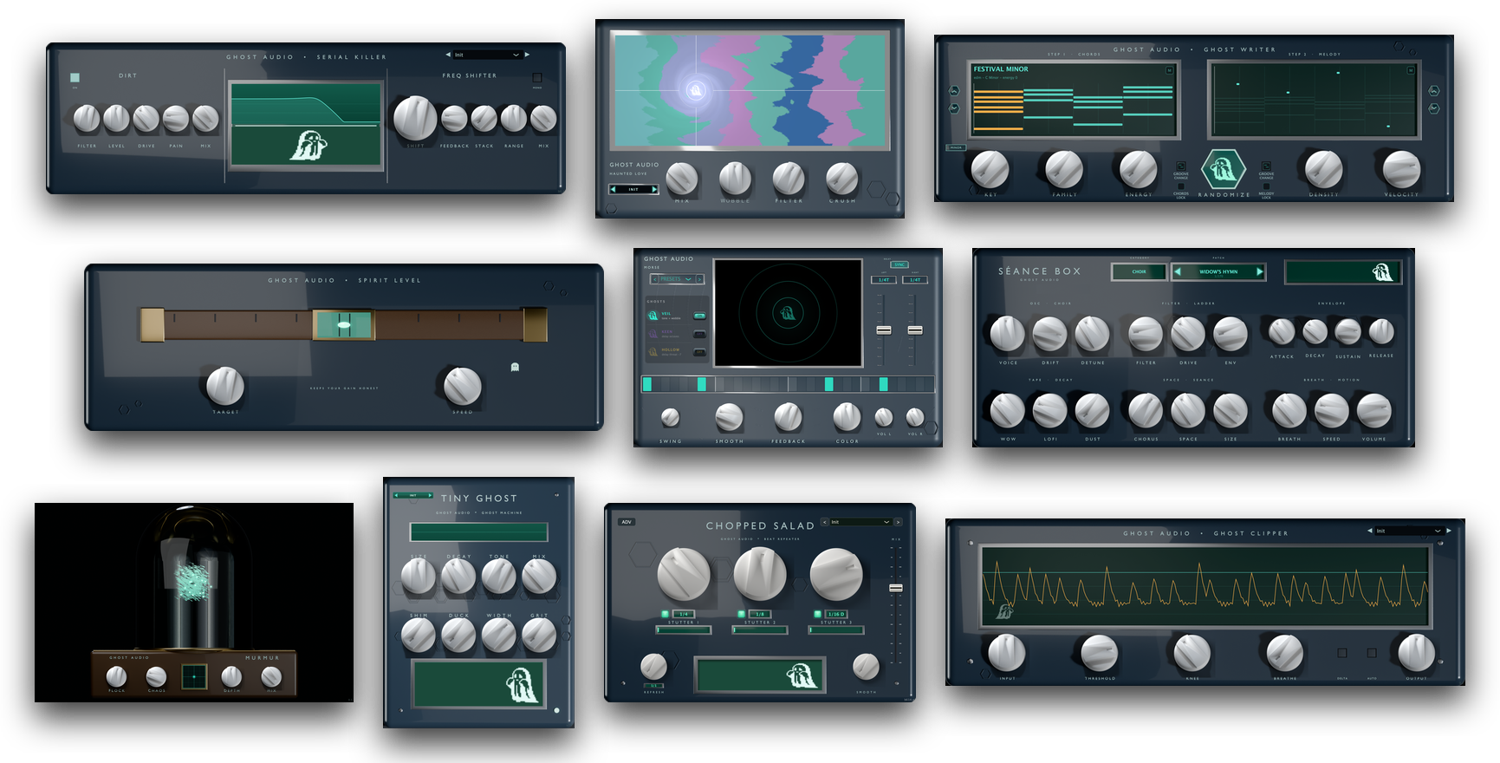Open the Choir category selector in Séance Box
The width and height of the screenshot is (1500, 763).
point(1139,272)
